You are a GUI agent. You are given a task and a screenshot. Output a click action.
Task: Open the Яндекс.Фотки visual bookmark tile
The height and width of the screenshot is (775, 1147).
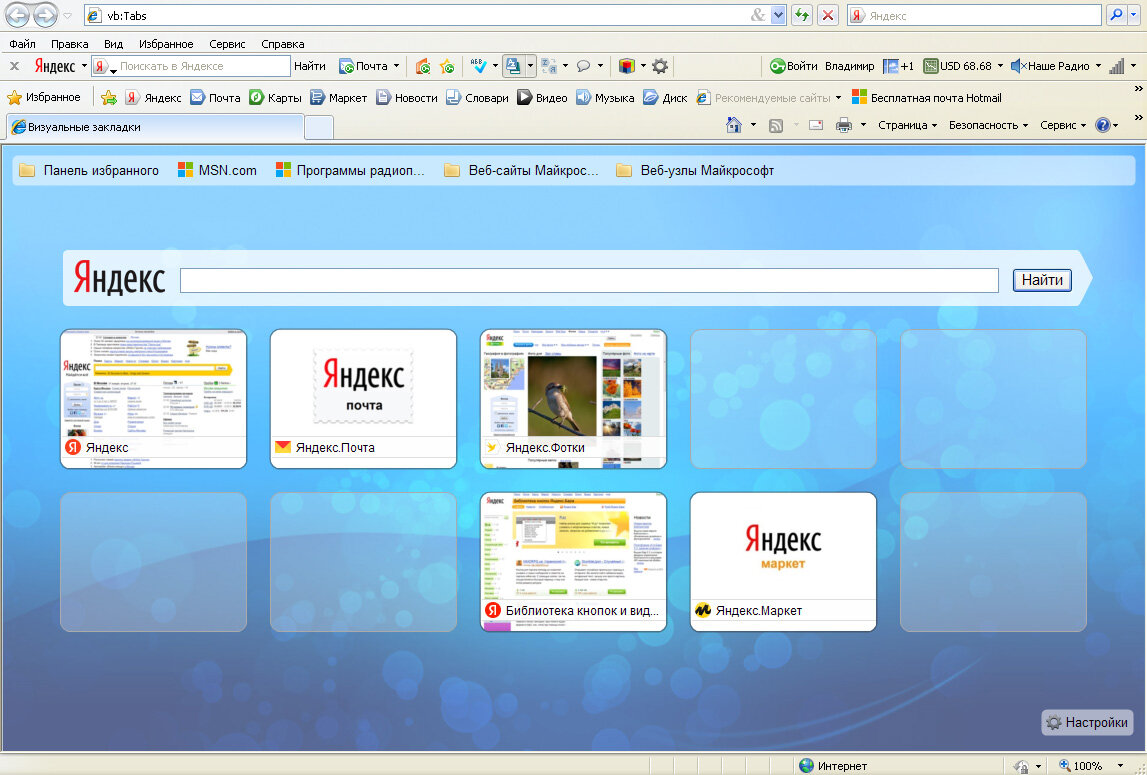pyautogui.click(x=574, y=398)
